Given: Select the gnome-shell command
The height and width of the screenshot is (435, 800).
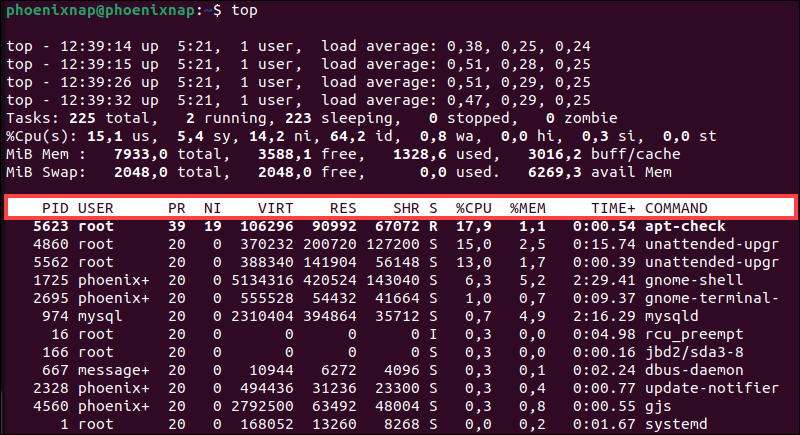Looking at the screenshot, I should (694, 280).
